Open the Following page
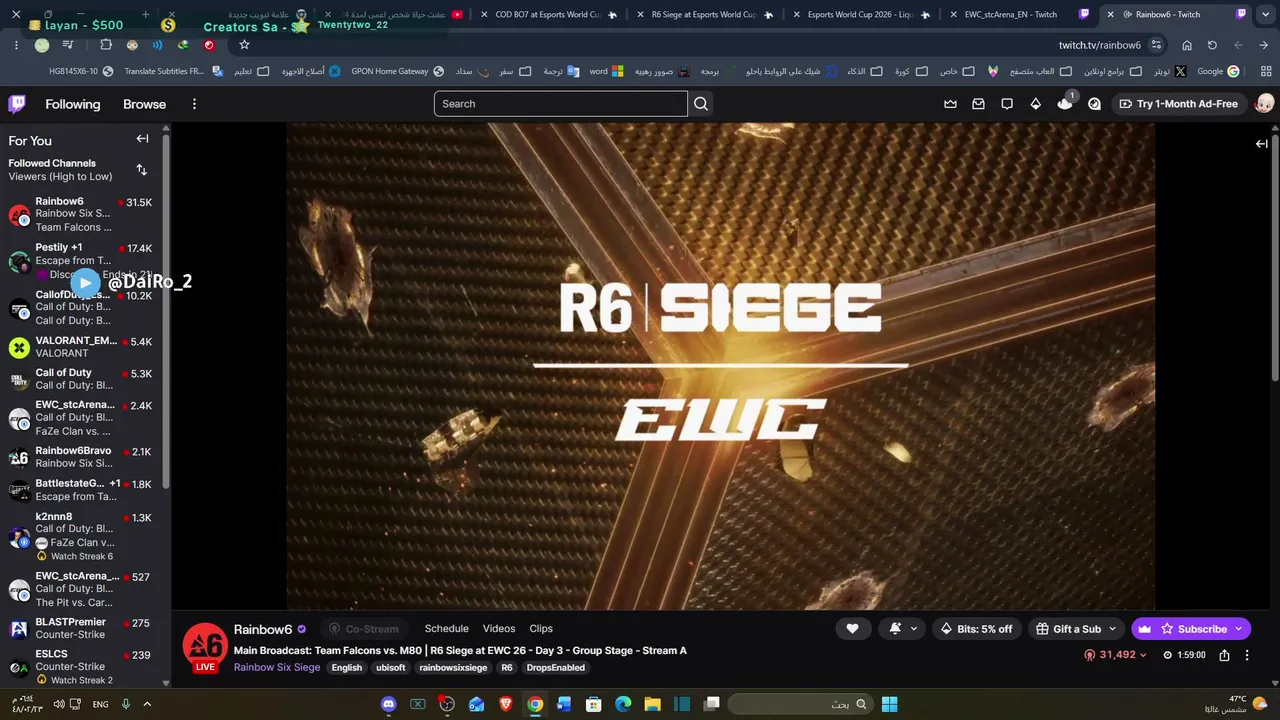1280x720 pixels. 72,104
